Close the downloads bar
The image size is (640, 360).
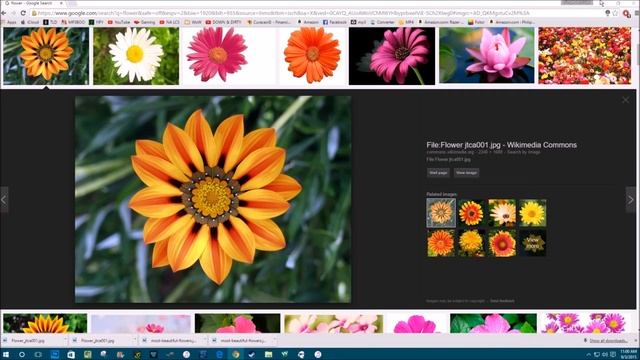pyautogui.click(x=635, y=340)
